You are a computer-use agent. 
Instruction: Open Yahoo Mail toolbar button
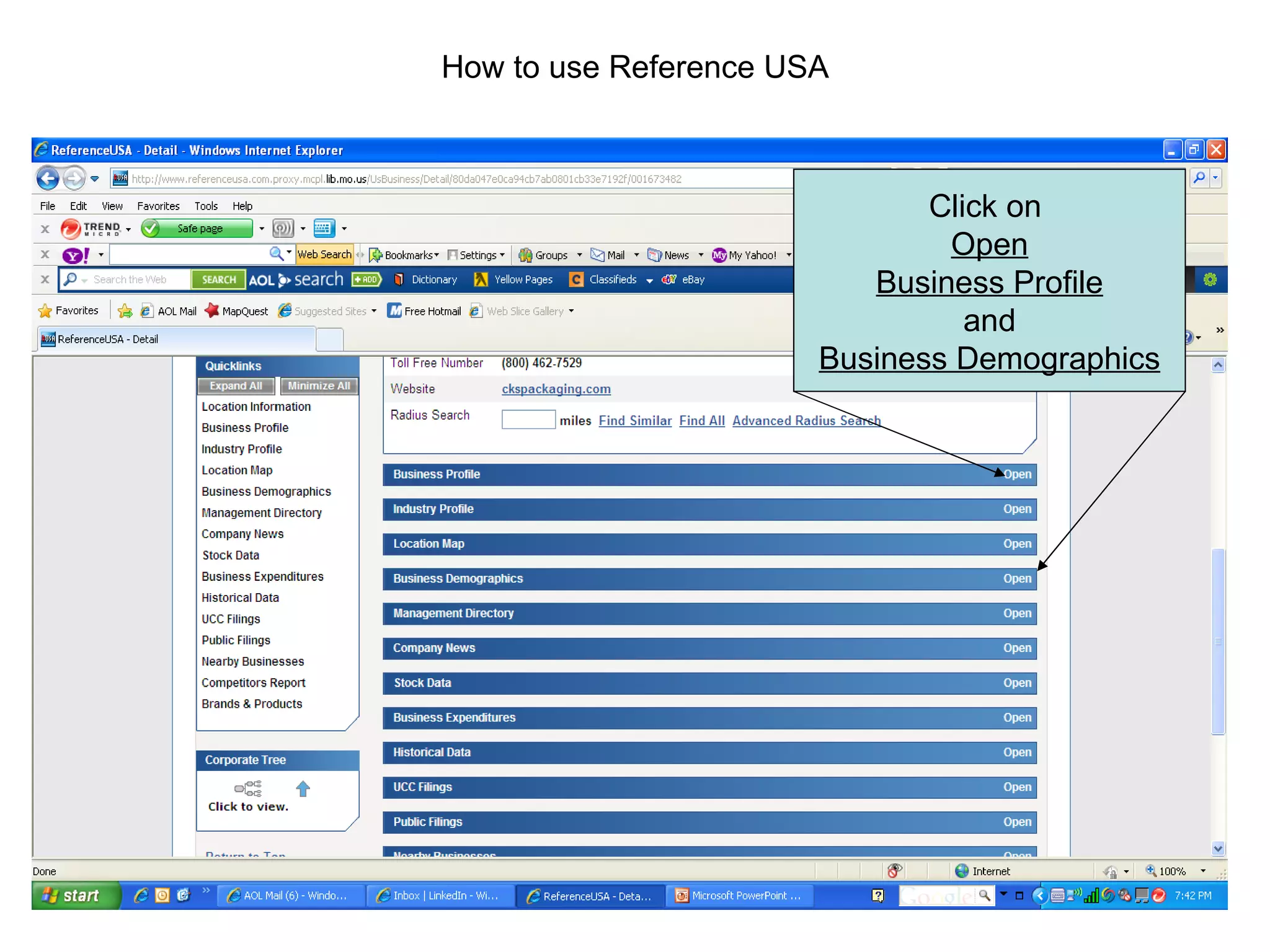tap(608, 255)
